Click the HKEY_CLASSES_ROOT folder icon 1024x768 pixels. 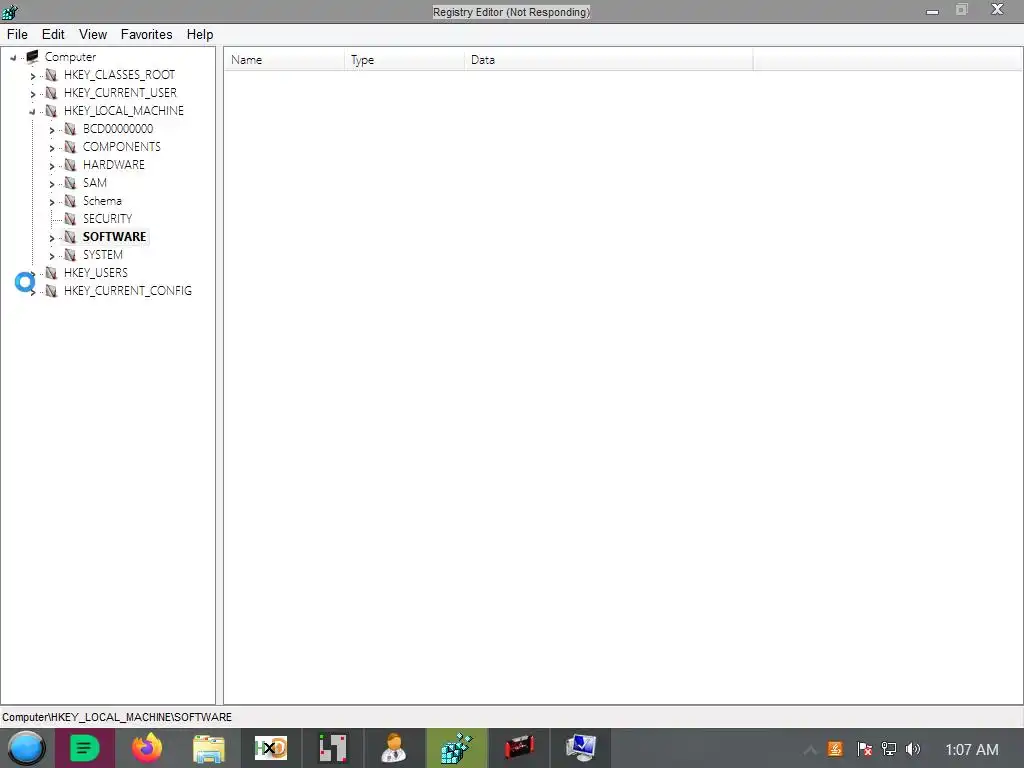[x=51, y=75]
